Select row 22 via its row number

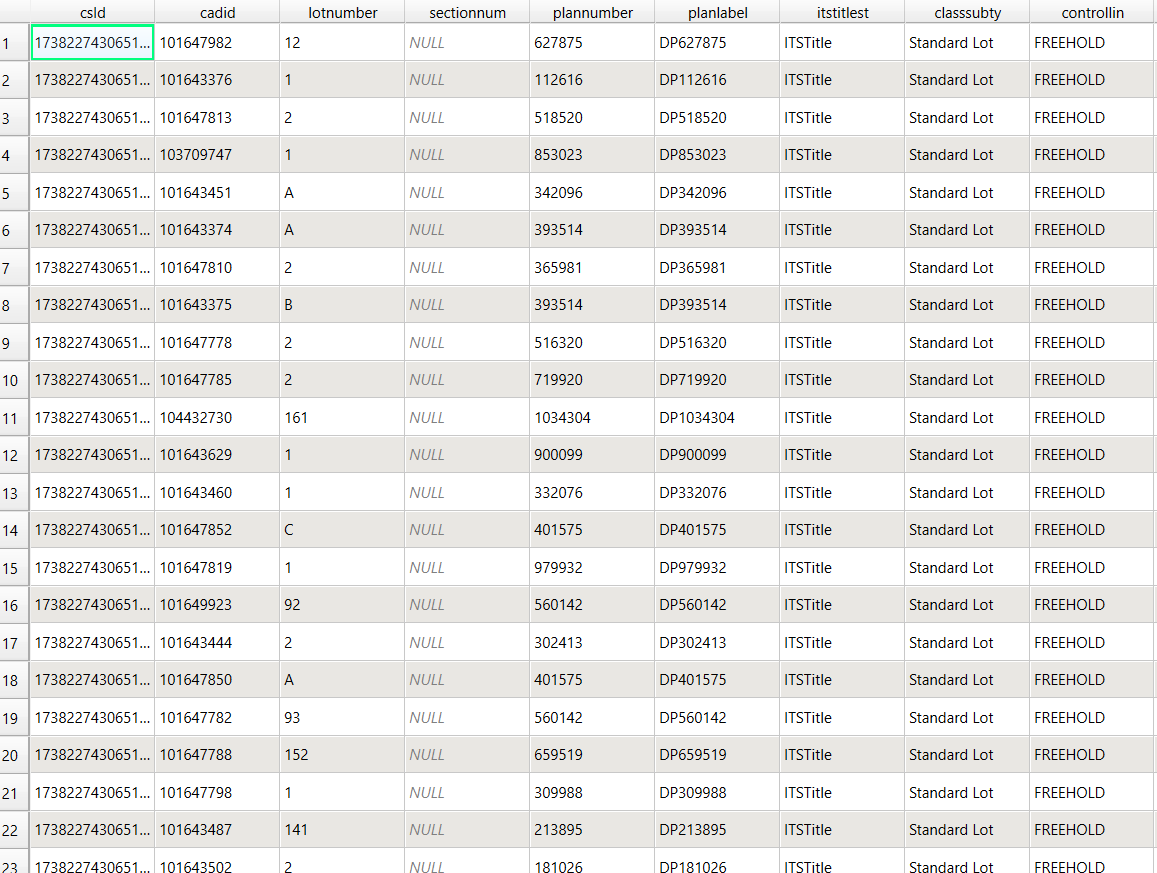[x=14, y=830]
